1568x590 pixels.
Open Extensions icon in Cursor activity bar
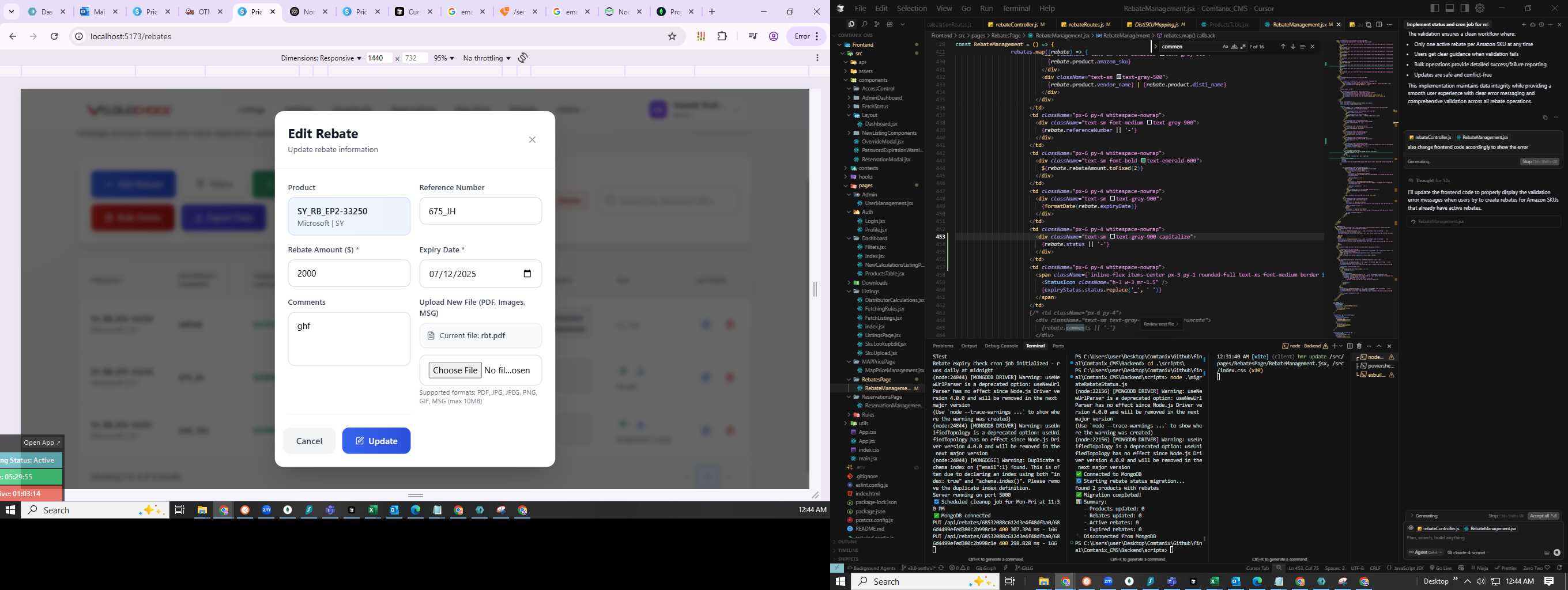pyautogui.click(x=889, y=24)
